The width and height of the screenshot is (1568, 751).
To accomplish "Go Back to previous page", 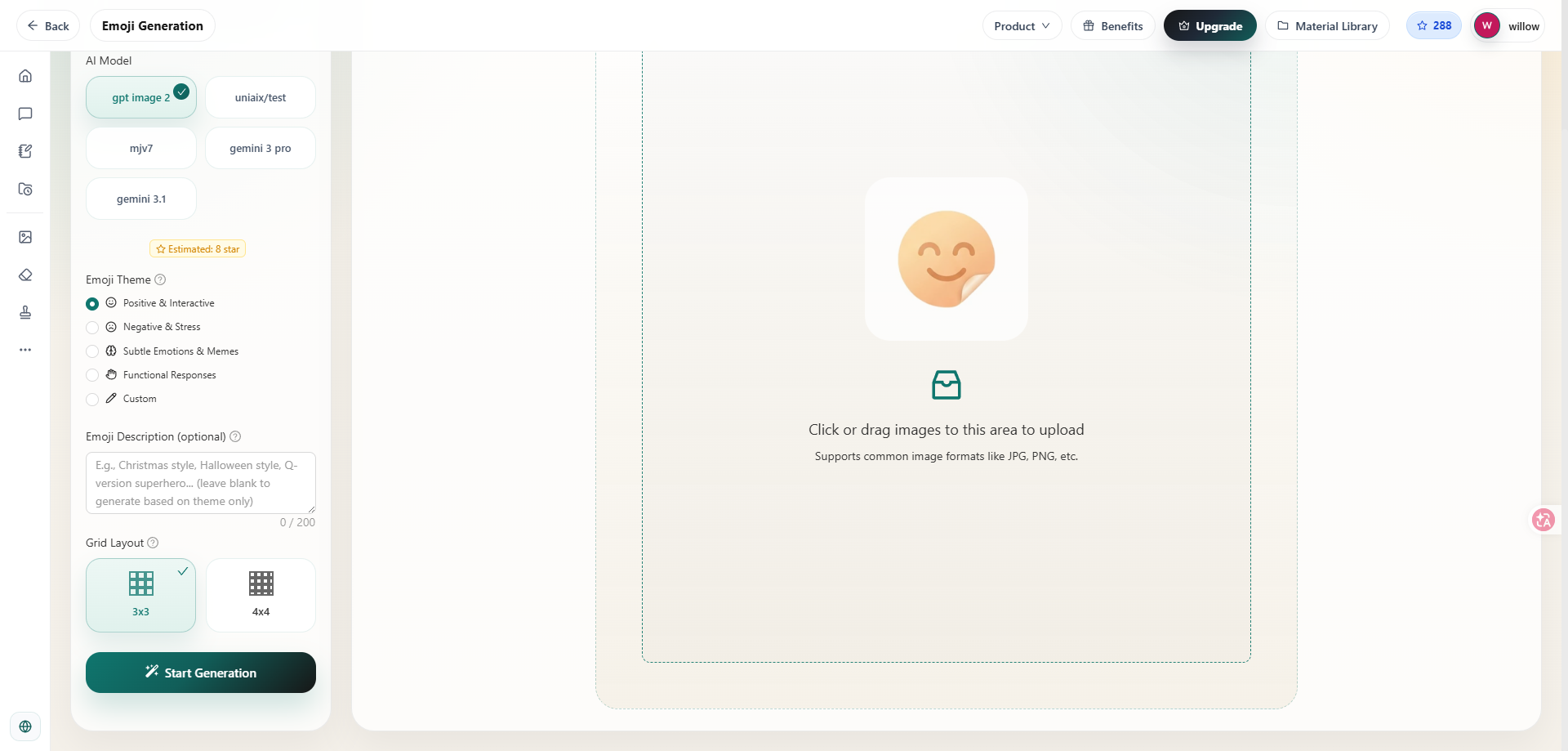I will [48, 25].
